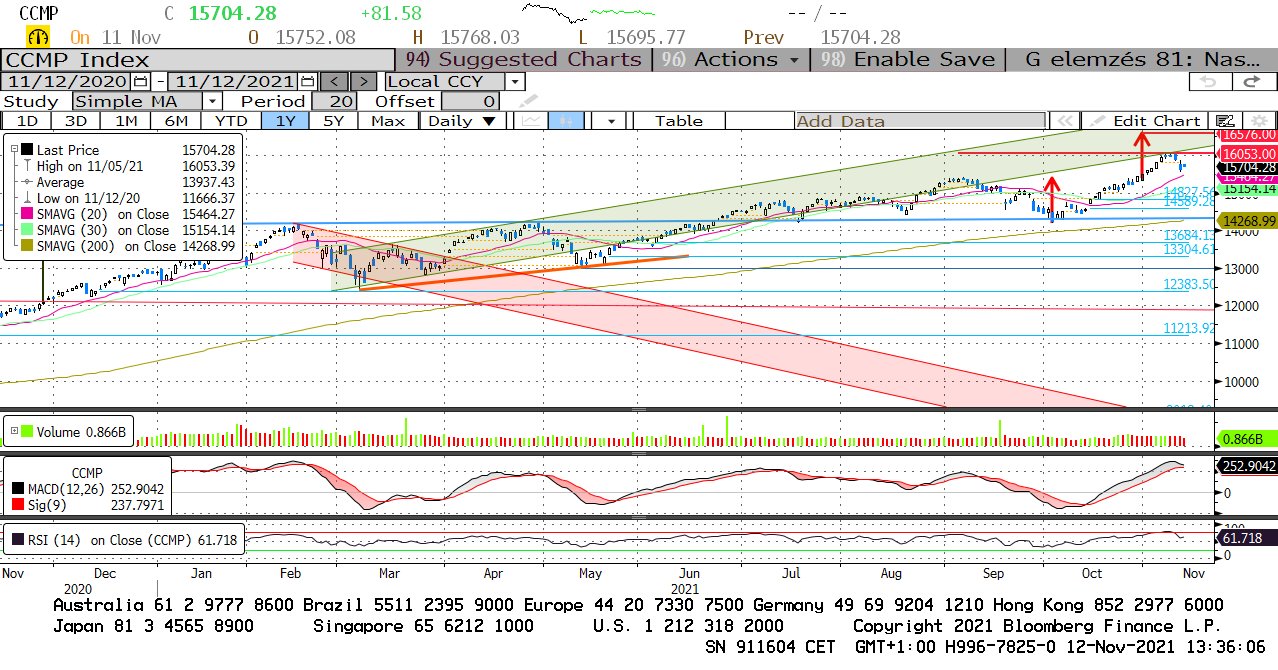The width and height of the screenshot is (1278, 670).
Task: Select the candlestick chart type icon
Action: (566, 121)
